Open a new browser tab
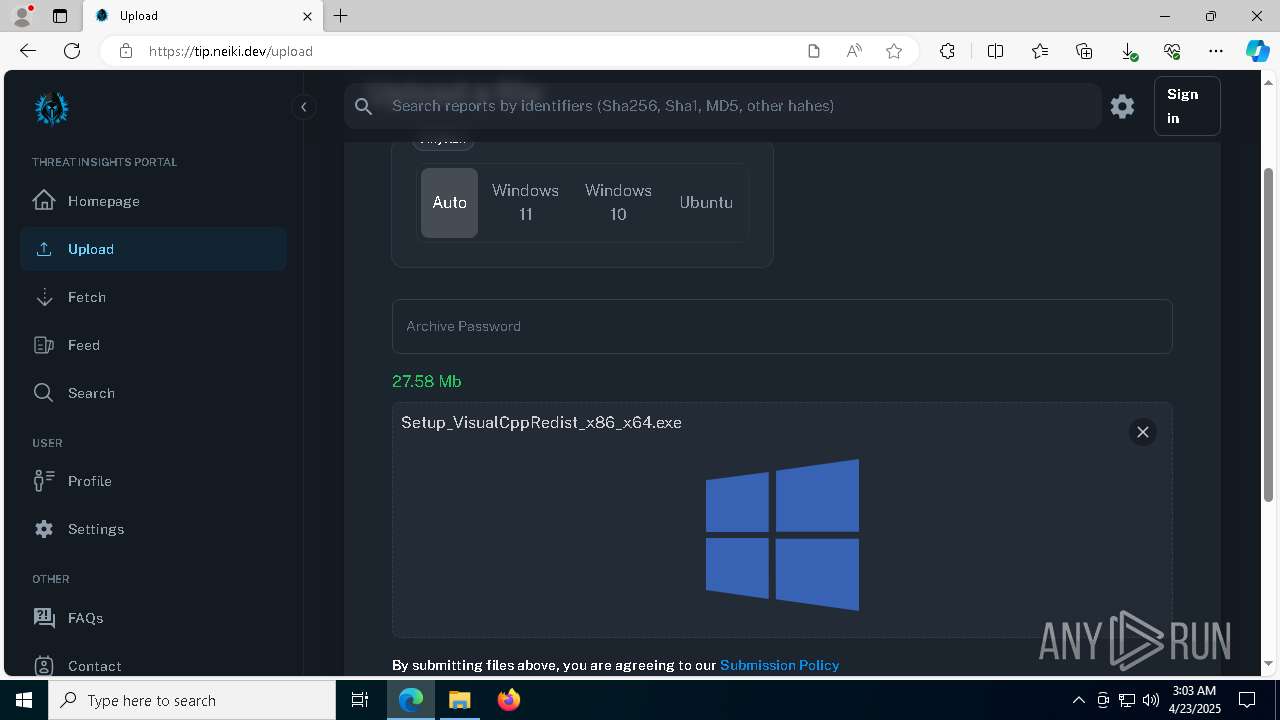The image size is (1280, 720). pos(341,16)
